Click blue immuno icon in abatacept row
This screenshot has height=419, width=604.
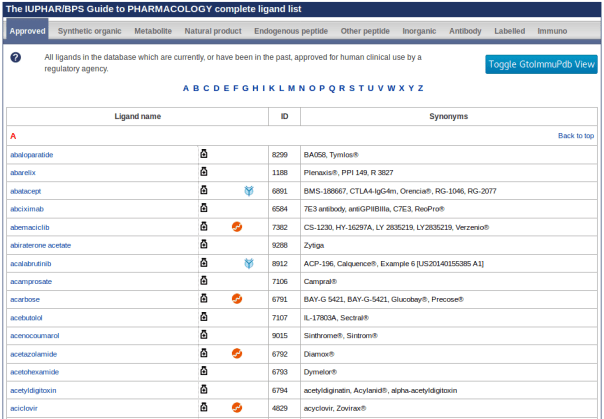click(249, 191)
